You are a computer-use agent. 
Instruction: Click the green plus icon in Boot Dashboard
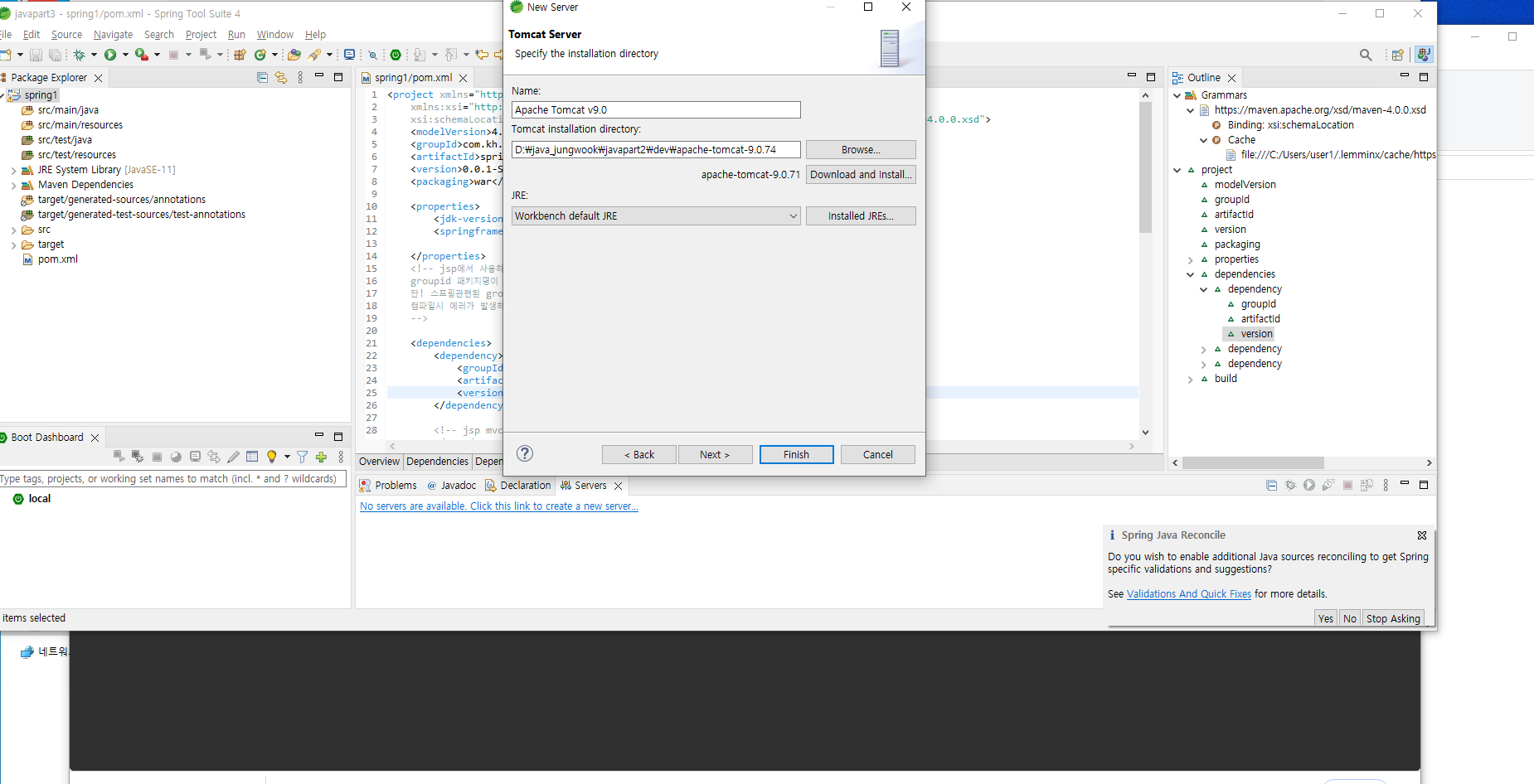322,457
